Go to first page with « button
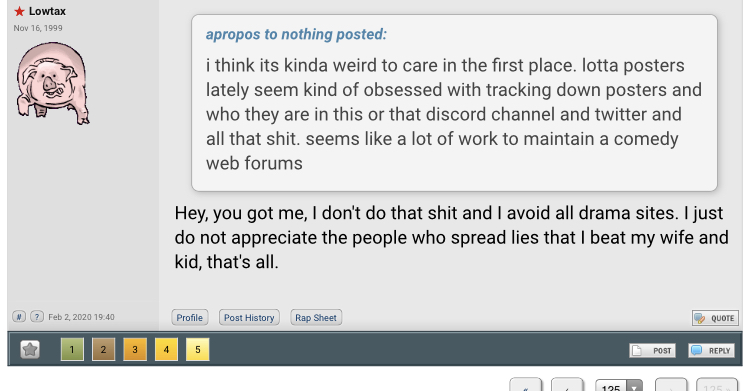The width and height of the screenshot is (750, 391). coord(526,385)
